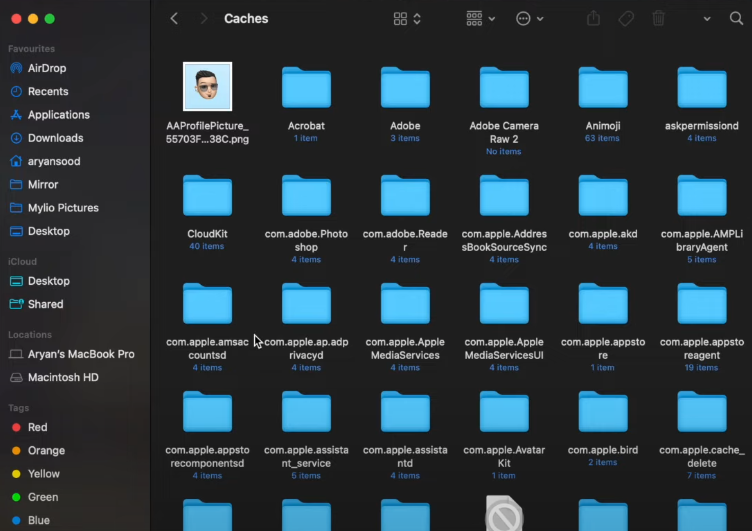
Task: Go to Downloads in sidebar
Action: point(55,138)
